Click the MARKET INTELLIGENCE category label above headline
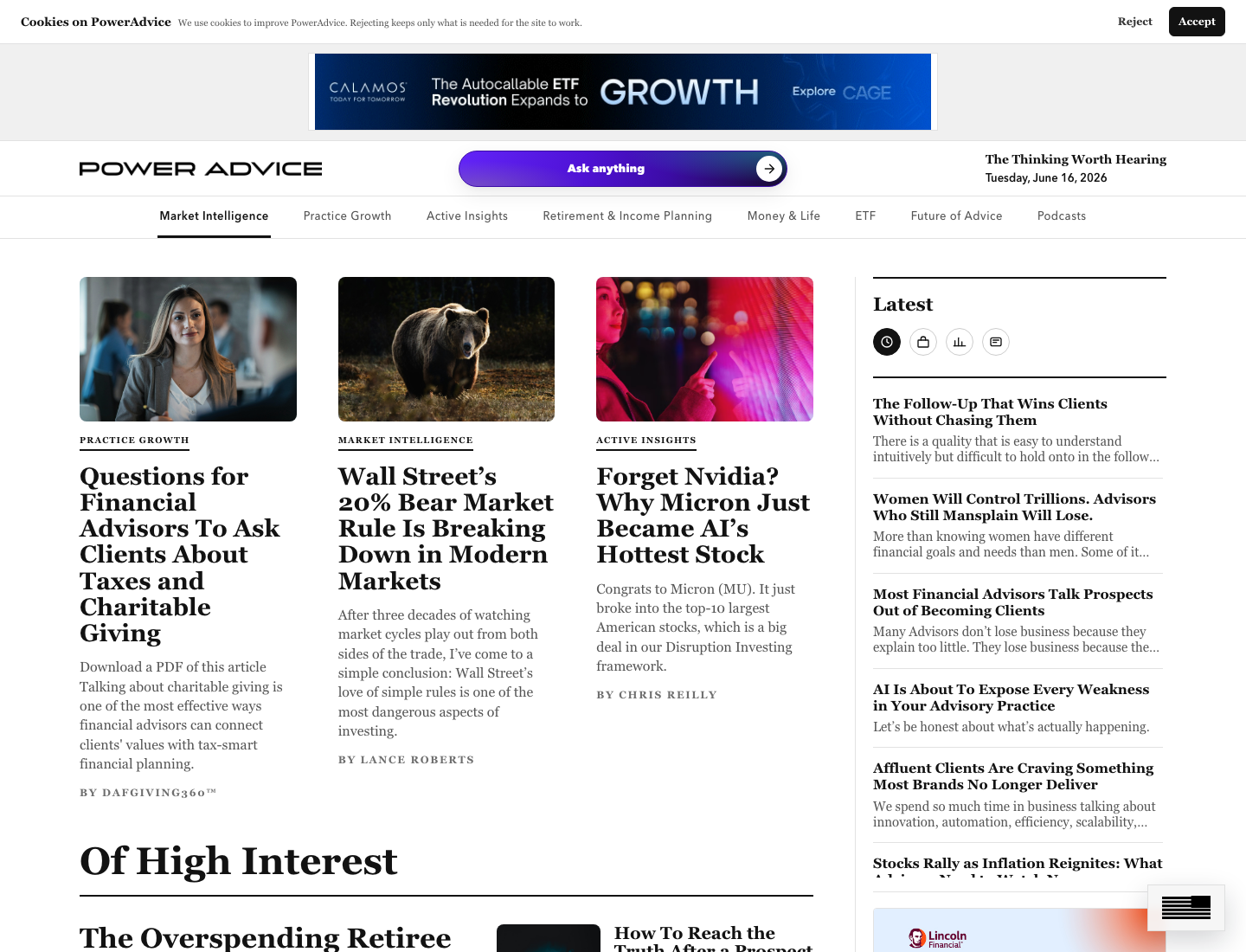The width and height of the screenshot is (1246, 952). [x=406, y=441]
